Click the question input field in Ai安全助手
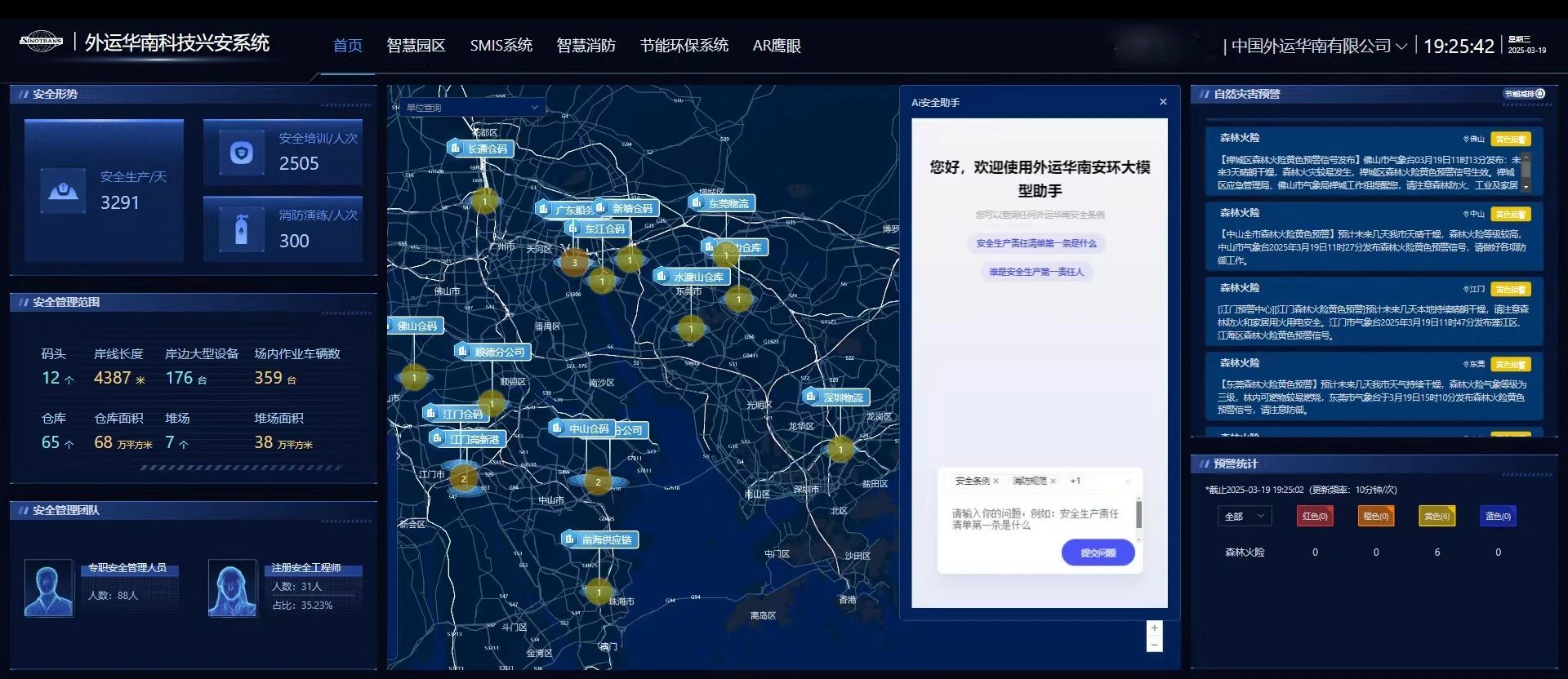Screen dimensions: 1568x679 [1039, 520]
